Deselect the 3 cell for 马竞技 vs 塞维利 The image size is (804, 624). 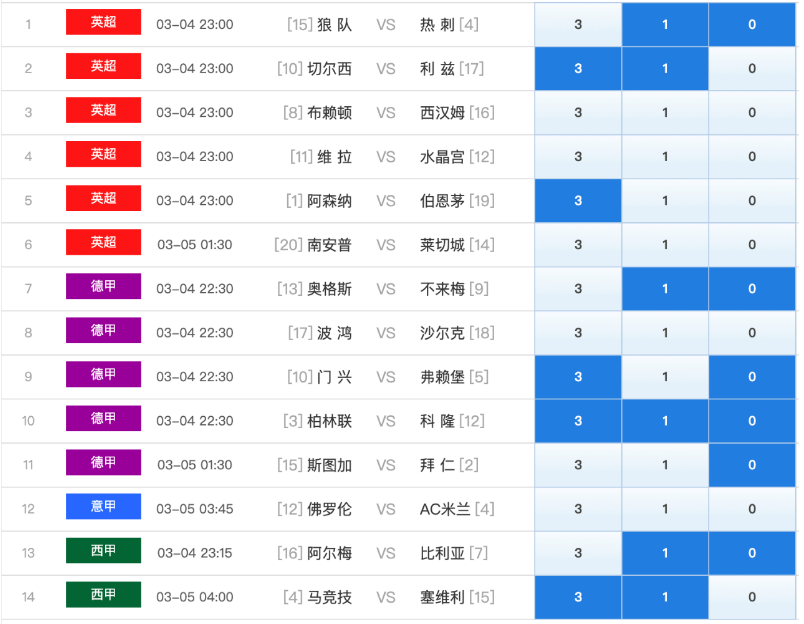578,597
